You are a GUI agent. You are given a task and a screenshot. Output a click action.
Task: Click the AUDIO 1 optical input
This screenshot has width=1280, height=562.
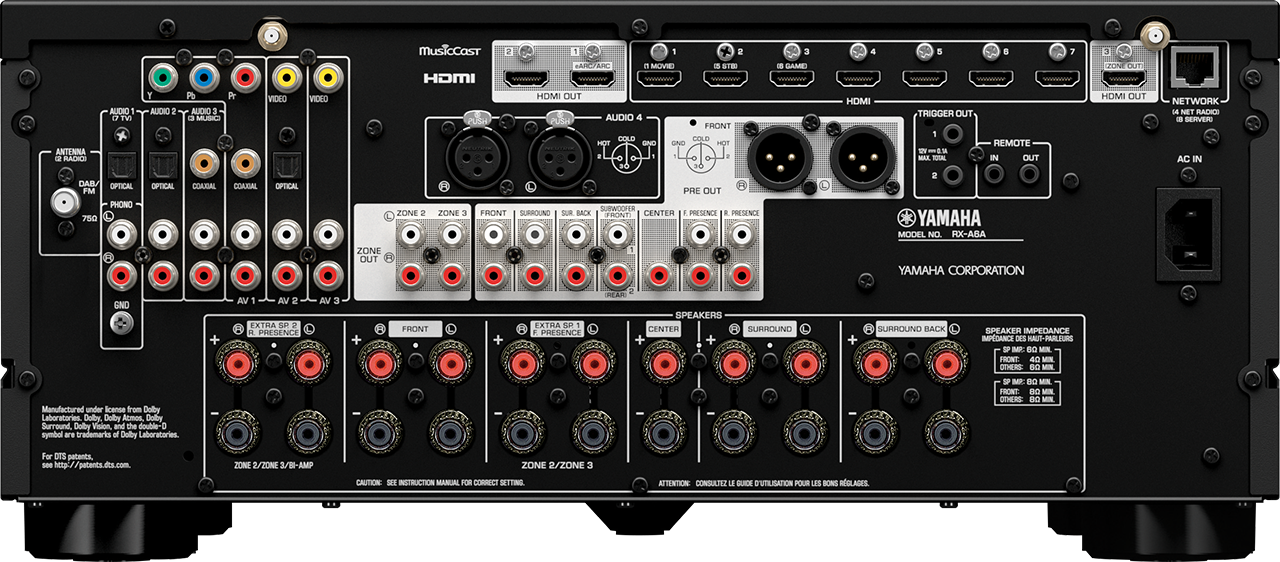122,163
